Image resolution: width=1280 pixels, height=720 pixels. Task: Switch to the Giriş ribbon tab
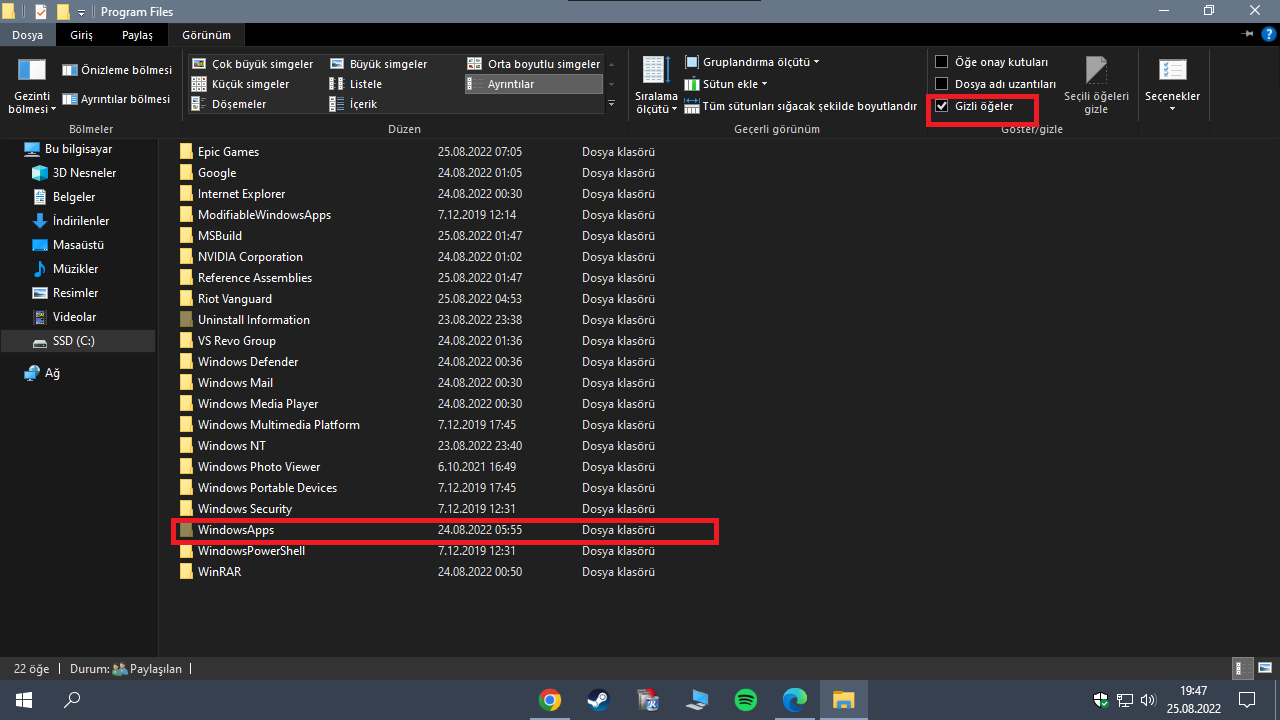(x=82, y=35)
